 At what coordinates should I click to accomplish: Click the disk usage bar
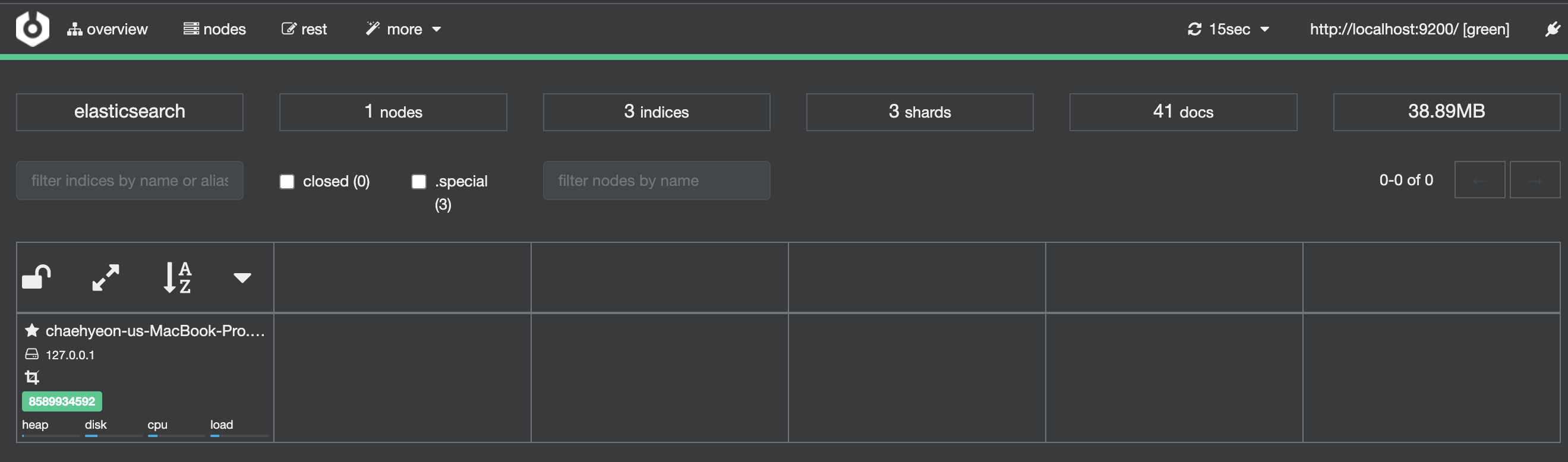point(113,436)
